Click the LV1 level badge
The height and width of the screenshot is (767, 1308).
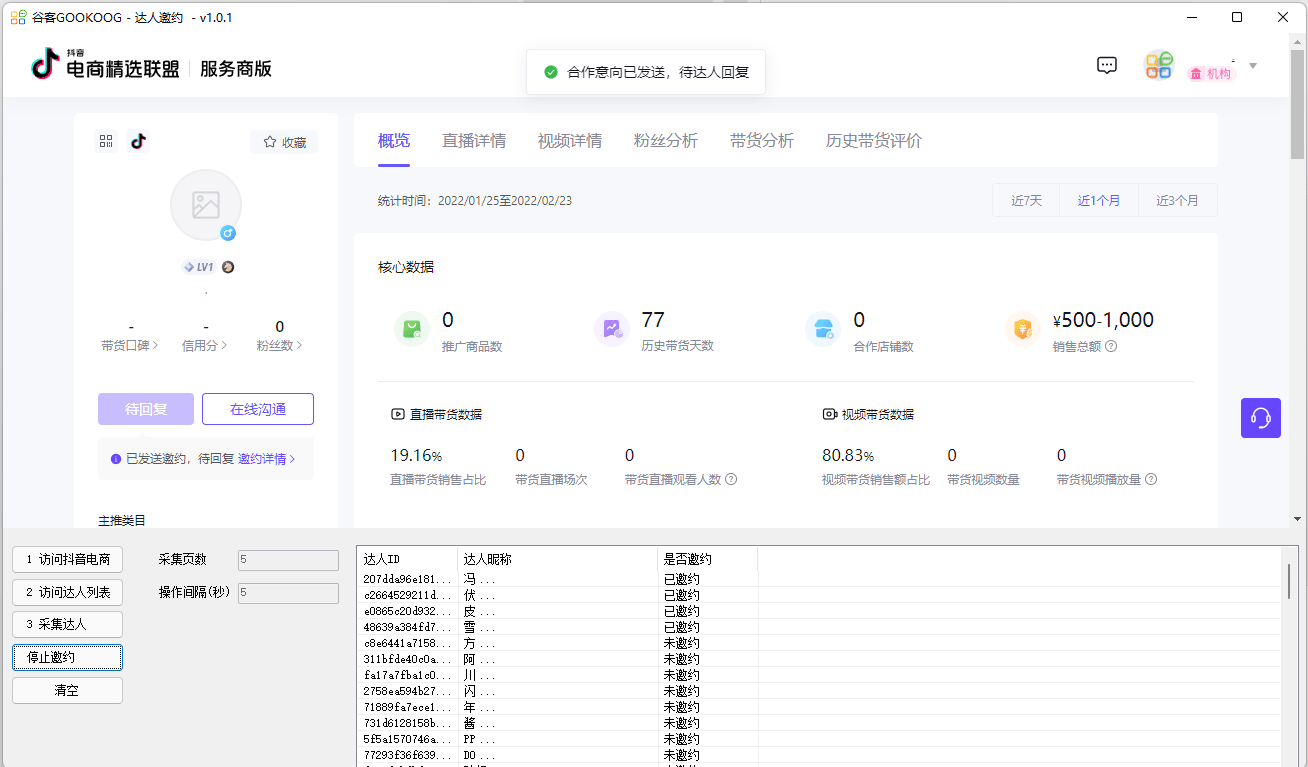[x=199, y=267]
